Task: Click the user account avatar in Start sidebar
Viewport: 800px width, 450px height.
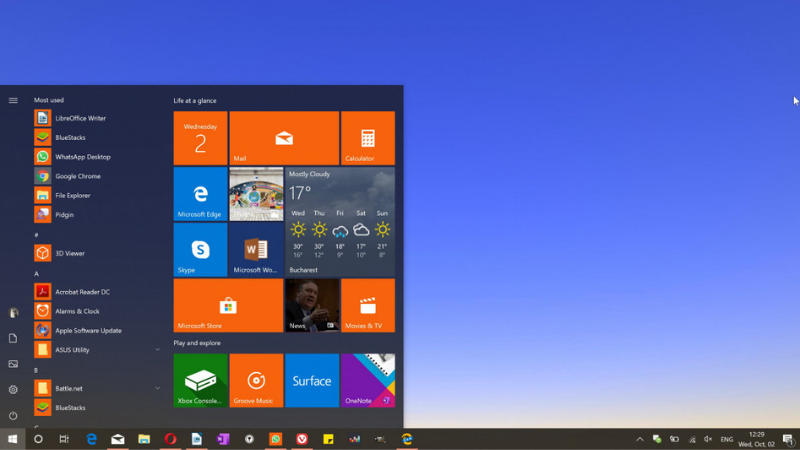Action: point(14,312)
